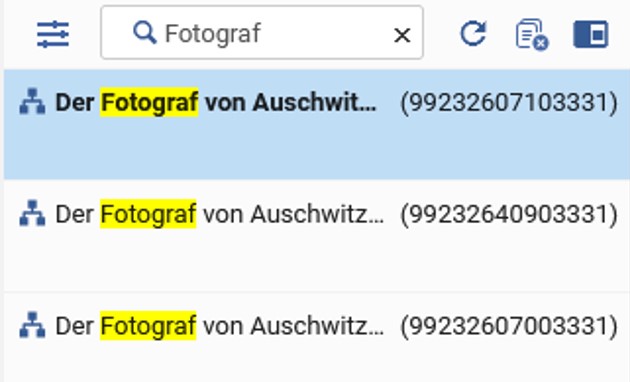Image resolution: width=630 pixels, height=382 pixels.
Task: Open title text of record 99232607003331
Action: point(219,325)
